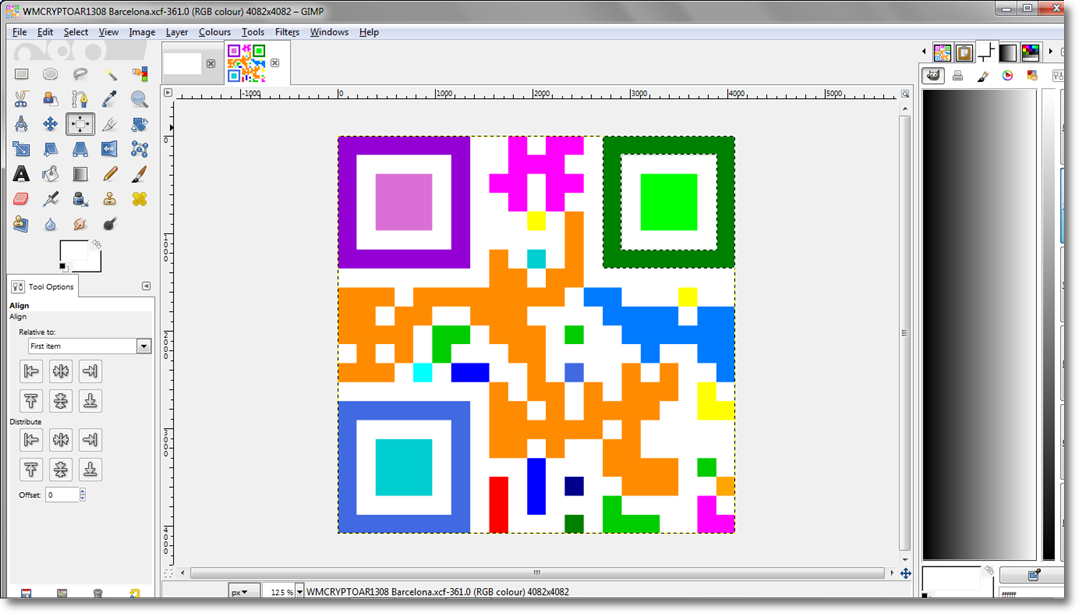Image resolution: width=1080 pixels, height=615 pixels.
Task: Activate the Move tool
Action: click(50, 124)
